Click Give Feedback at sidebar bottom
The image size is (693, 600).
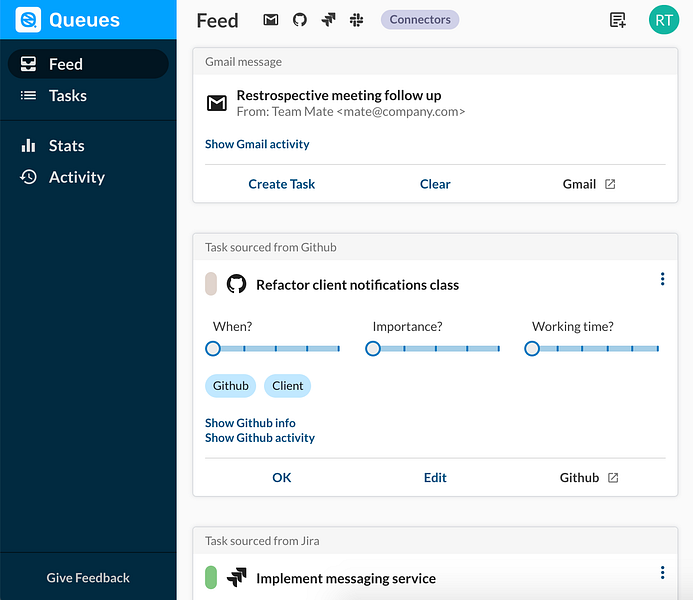pos(88,577)
